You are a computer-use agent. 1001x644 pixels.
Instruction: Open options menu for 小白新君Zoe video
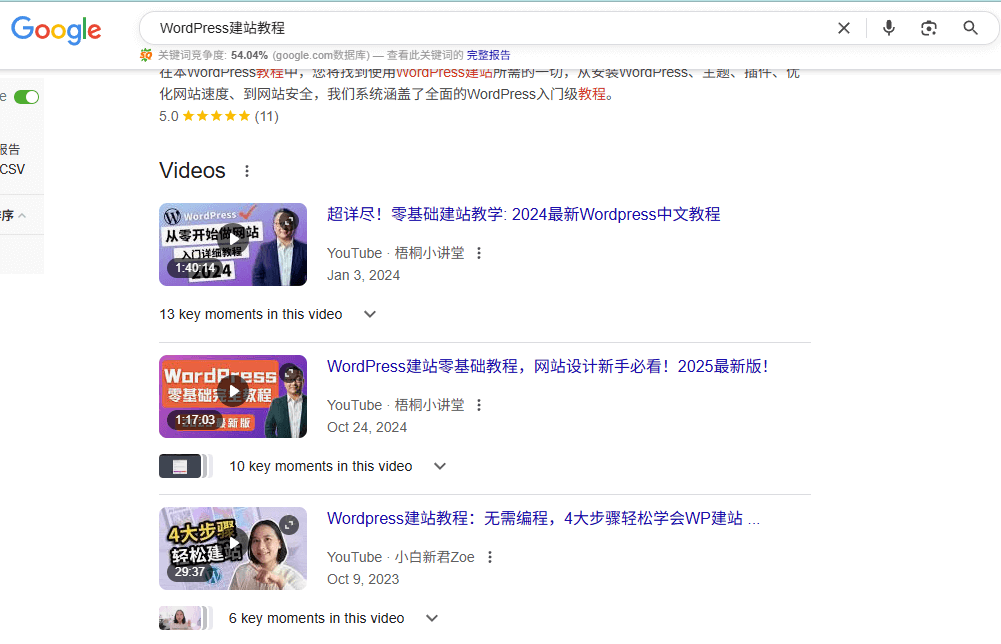pos(490,557)
